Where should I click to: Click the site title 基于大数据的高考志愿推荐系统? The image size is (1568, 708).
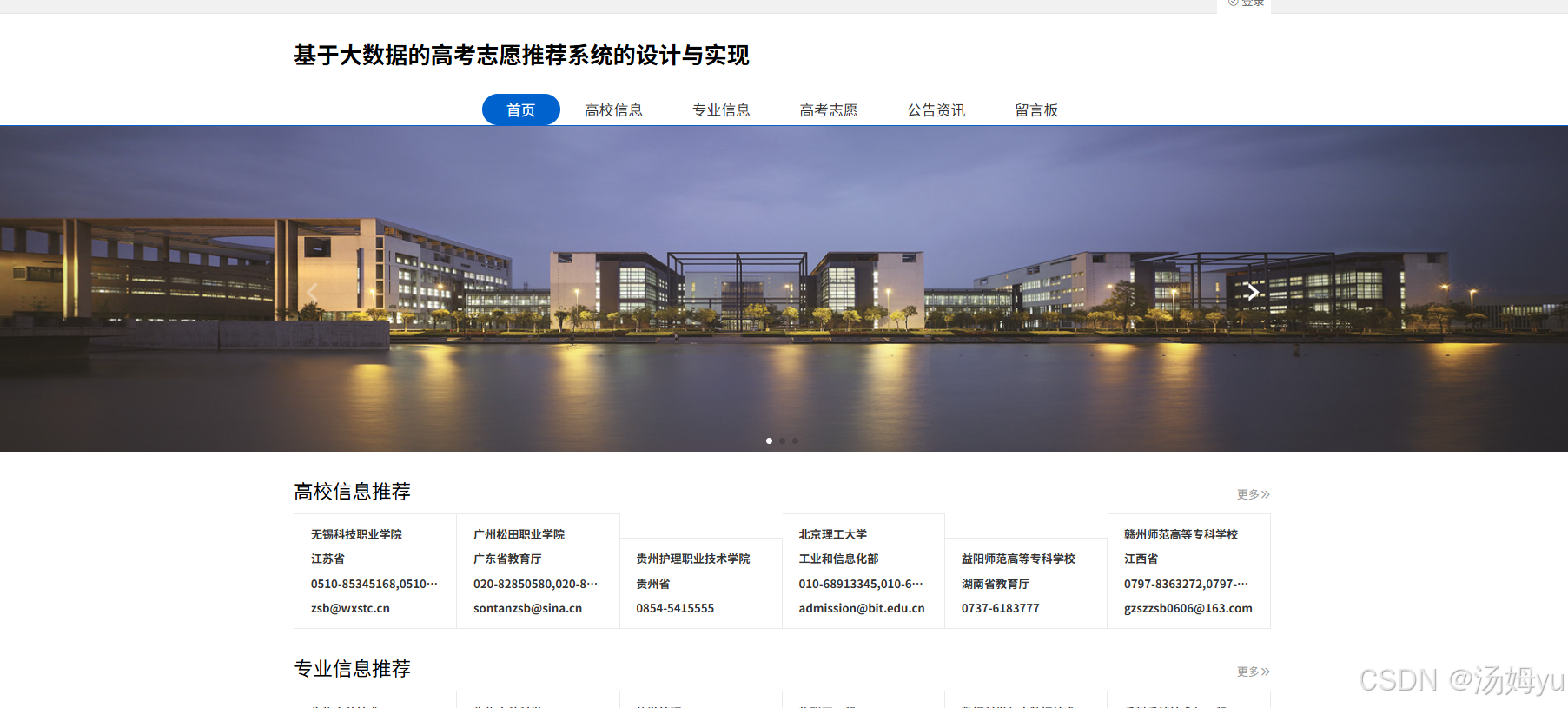click(521, 56)
